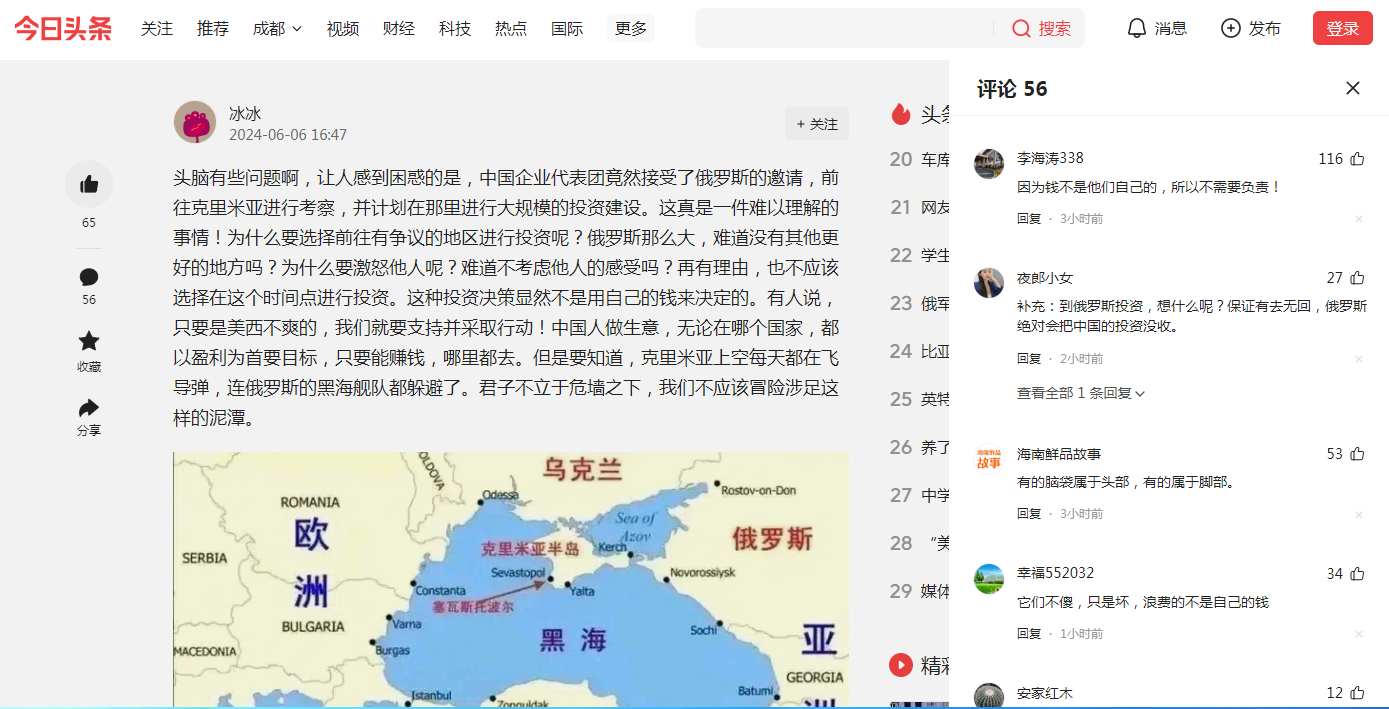Go to the 财经 channel
The width and height of the screenshot is (1389, 709).
click(x=399, y=29)
